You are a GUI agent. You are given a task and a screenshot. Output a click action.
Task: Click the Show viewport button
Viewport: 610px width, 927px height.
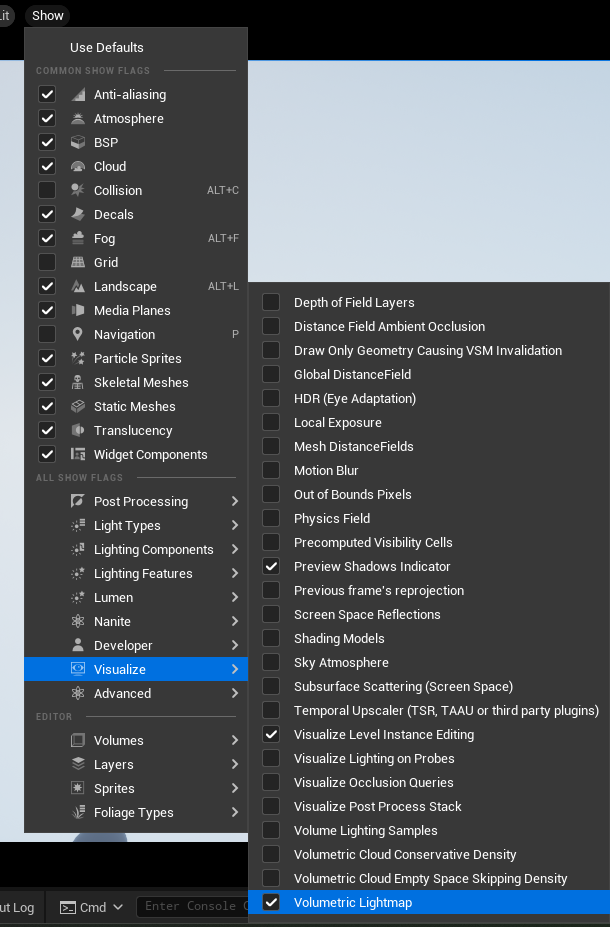[x=47, y=15]
